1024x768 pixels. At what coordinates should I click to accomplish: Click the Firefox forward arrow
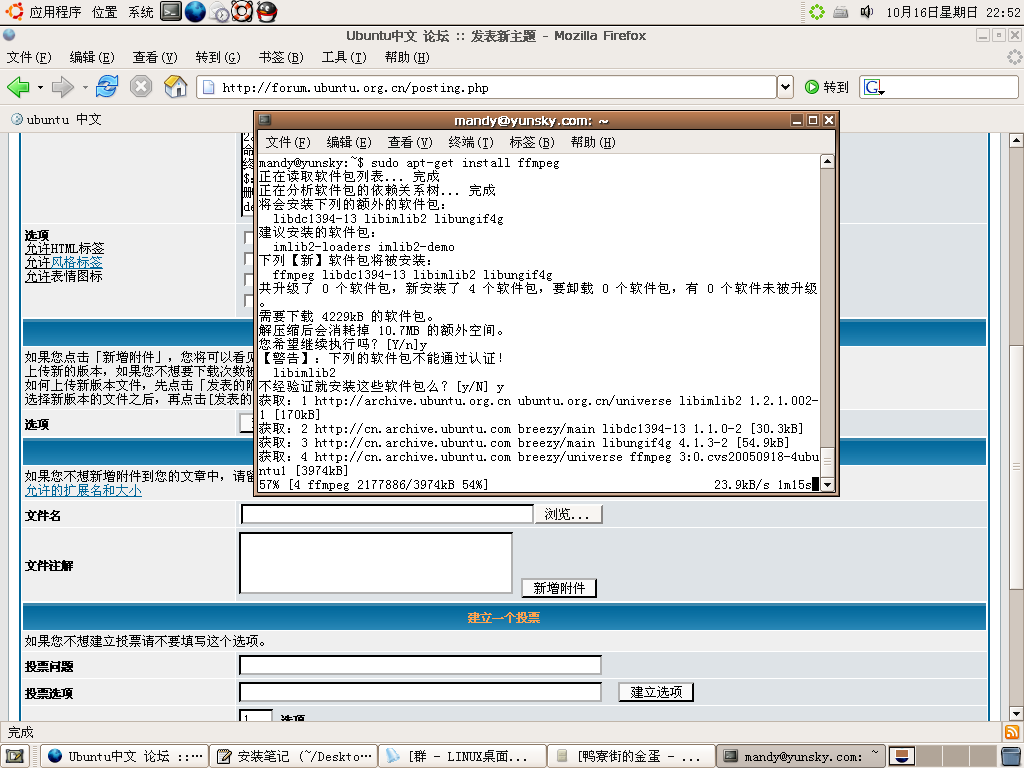coord(63,87)
